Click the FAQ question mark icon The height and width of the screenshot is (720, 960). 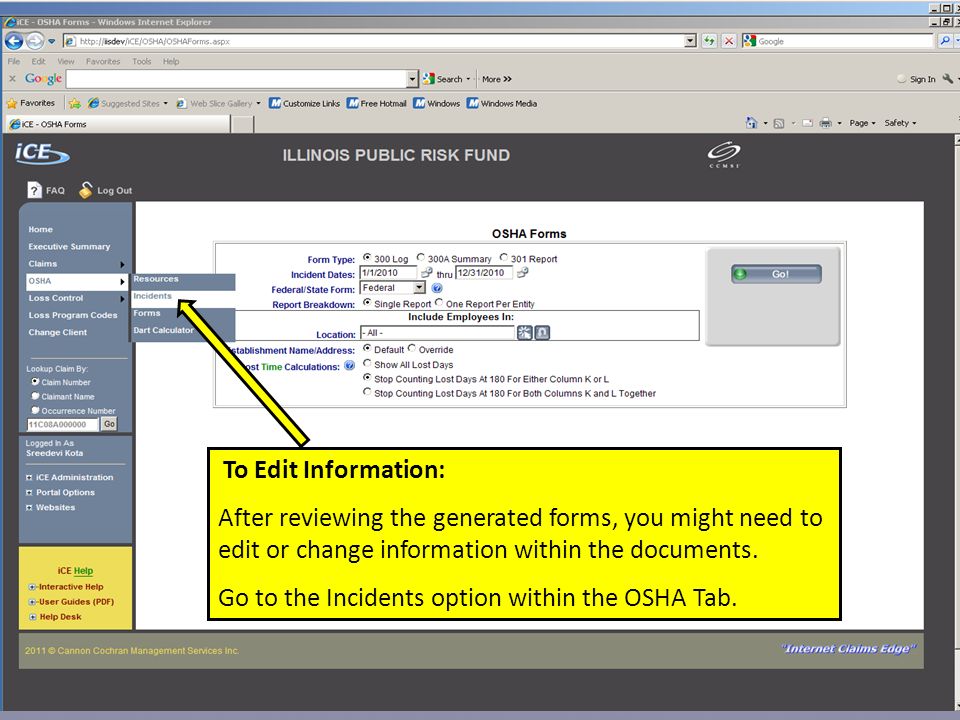34,190
